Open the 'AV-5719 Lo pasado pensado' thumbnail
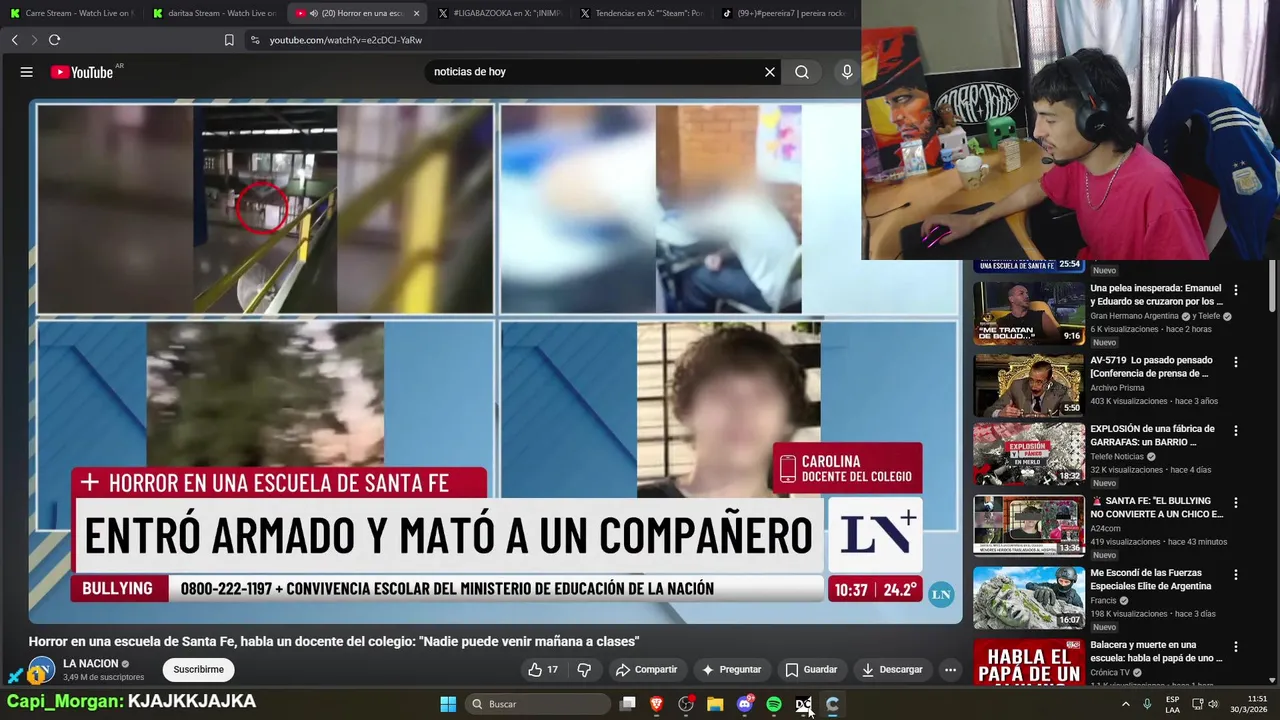The width and height of the screenshot is (1280, 720). tap(1029, 385)
